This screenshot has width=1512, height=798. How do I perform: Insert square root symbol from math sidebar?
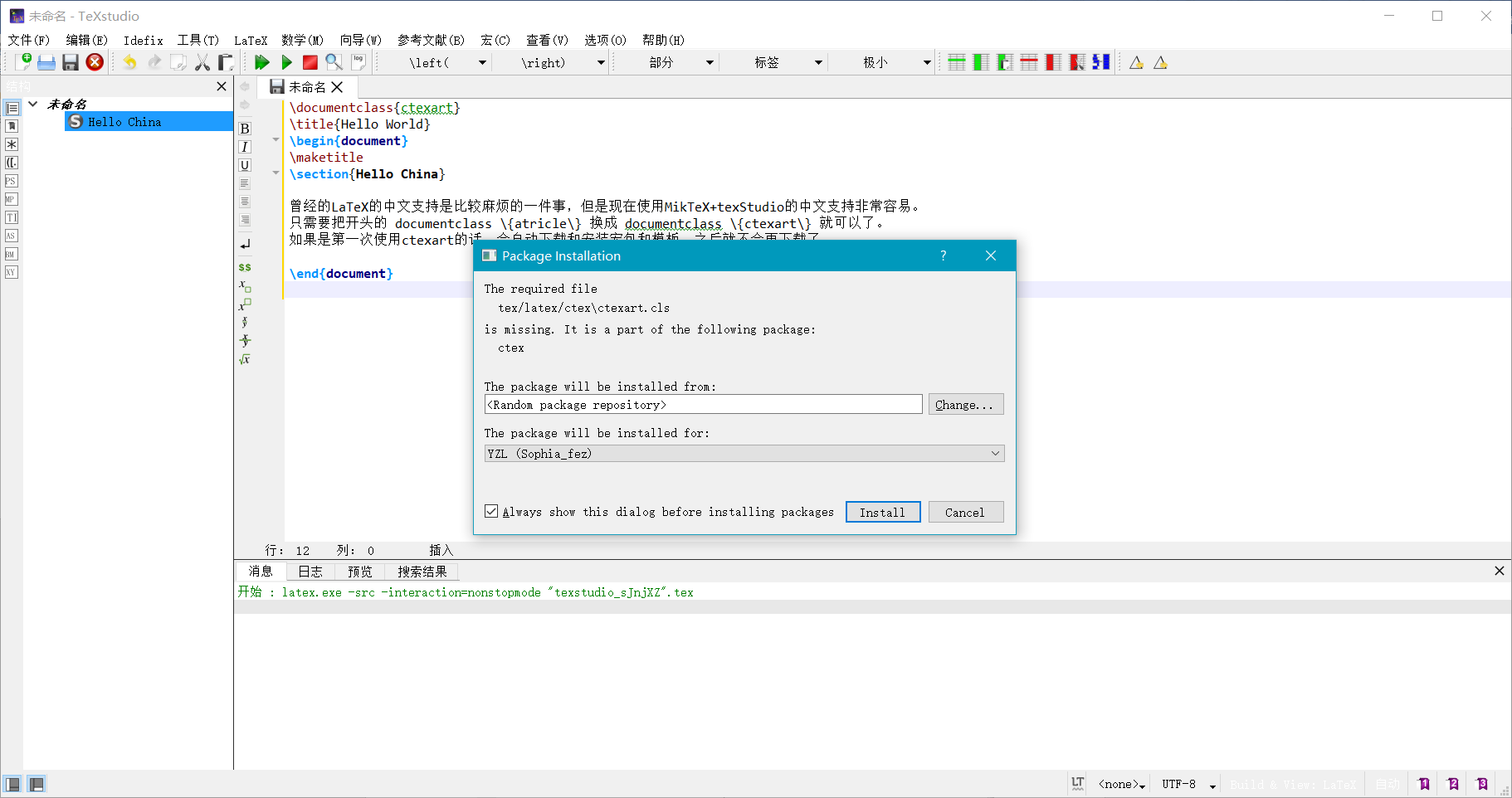click(x=245, y=359)
